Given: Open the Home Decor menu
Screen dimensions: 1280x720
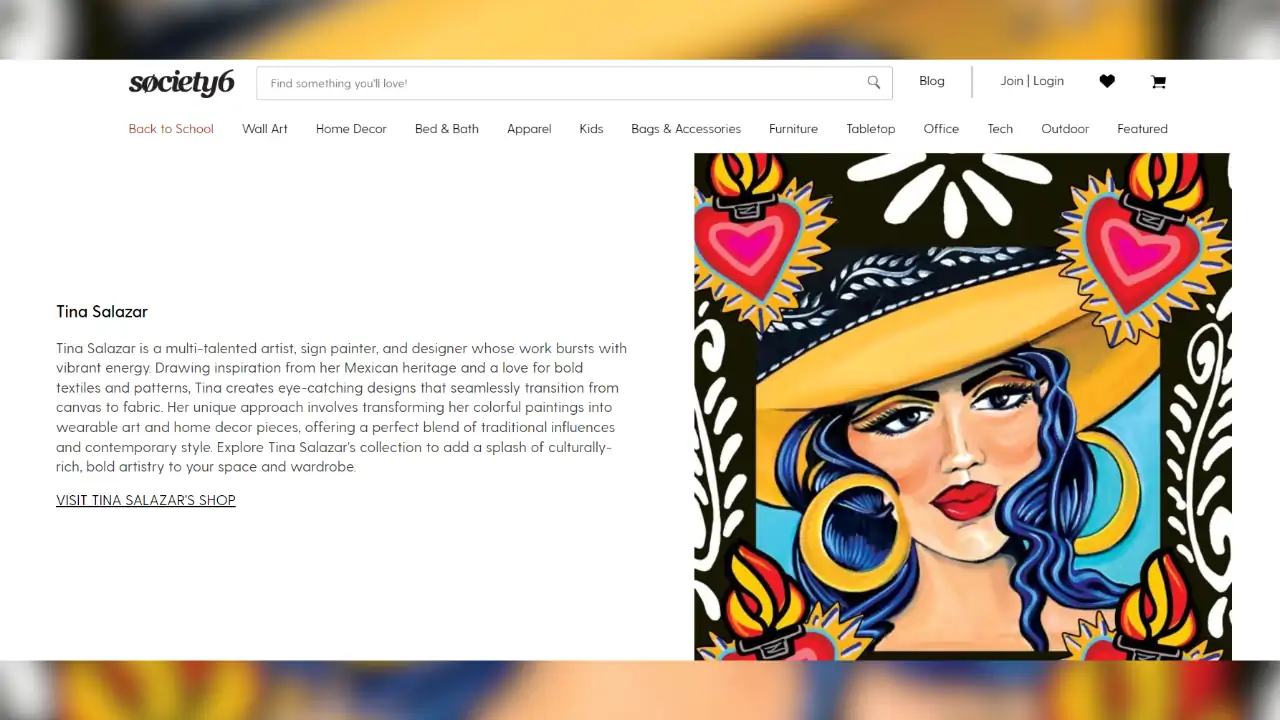Looking at the screenshot, I should pos(351,129).
